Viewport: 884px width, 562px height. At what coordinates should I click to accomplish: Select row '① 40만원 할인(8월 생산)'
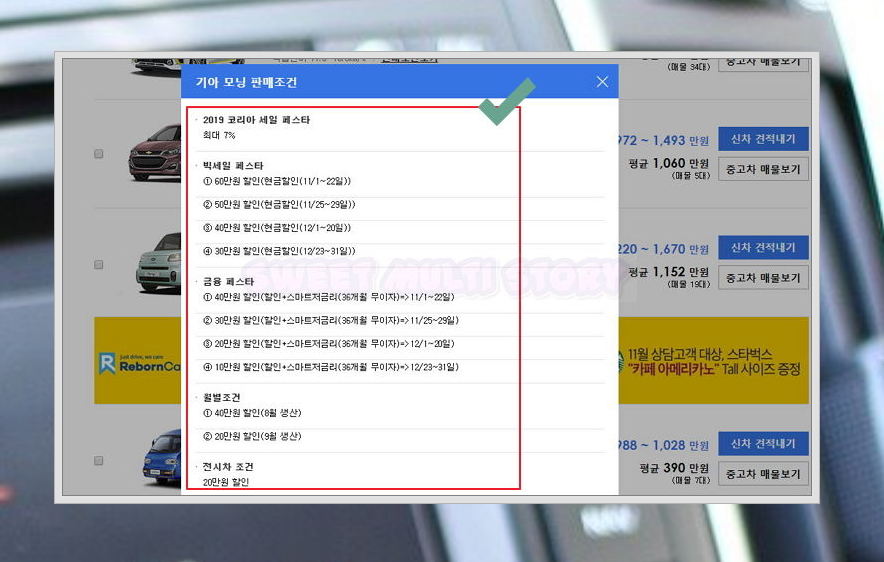pyautogui.click(x=252, y=413)
